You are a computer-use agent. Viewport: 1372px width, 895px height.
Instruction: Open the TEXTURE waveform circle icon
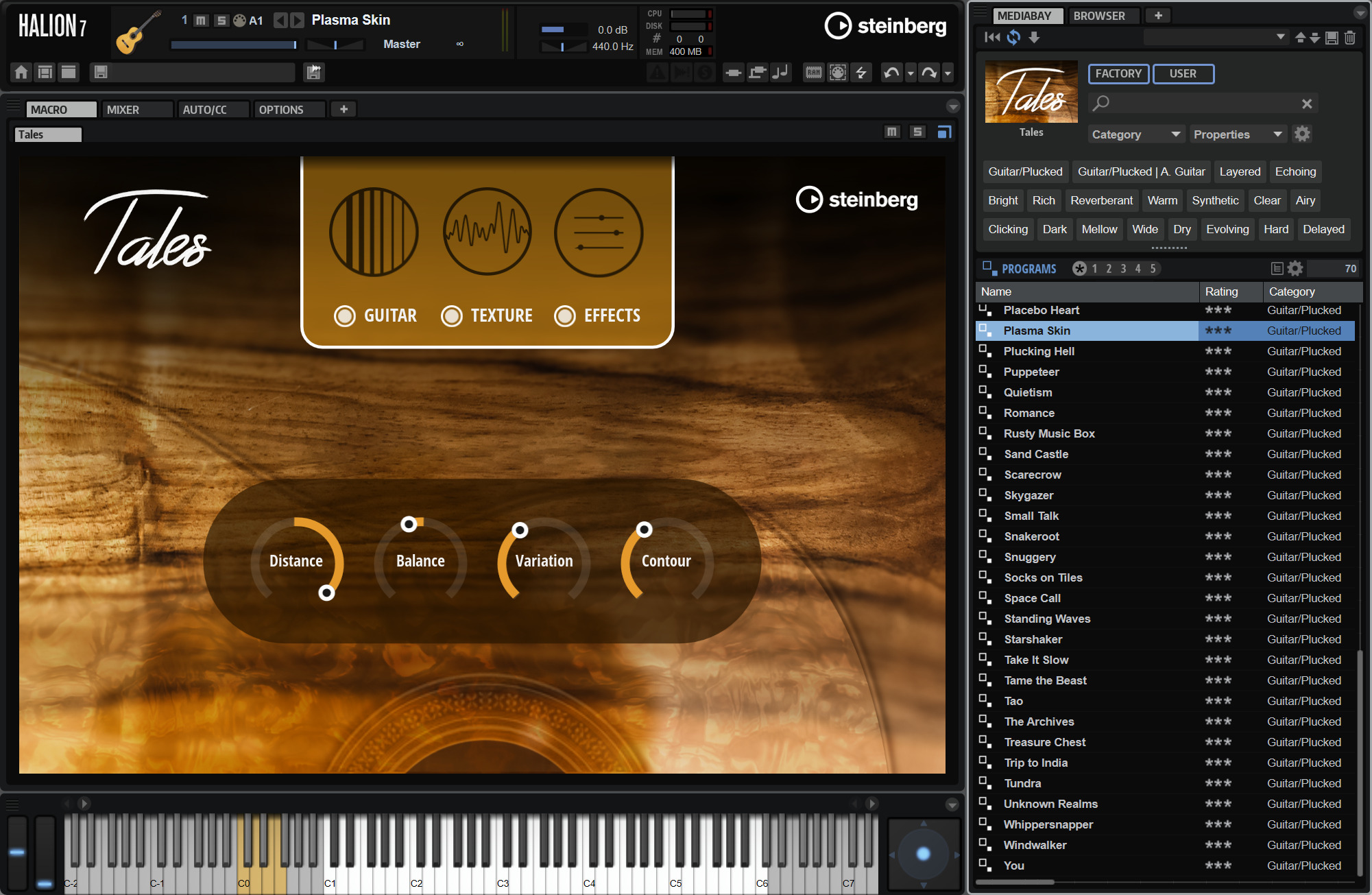(x=487, y=232)
